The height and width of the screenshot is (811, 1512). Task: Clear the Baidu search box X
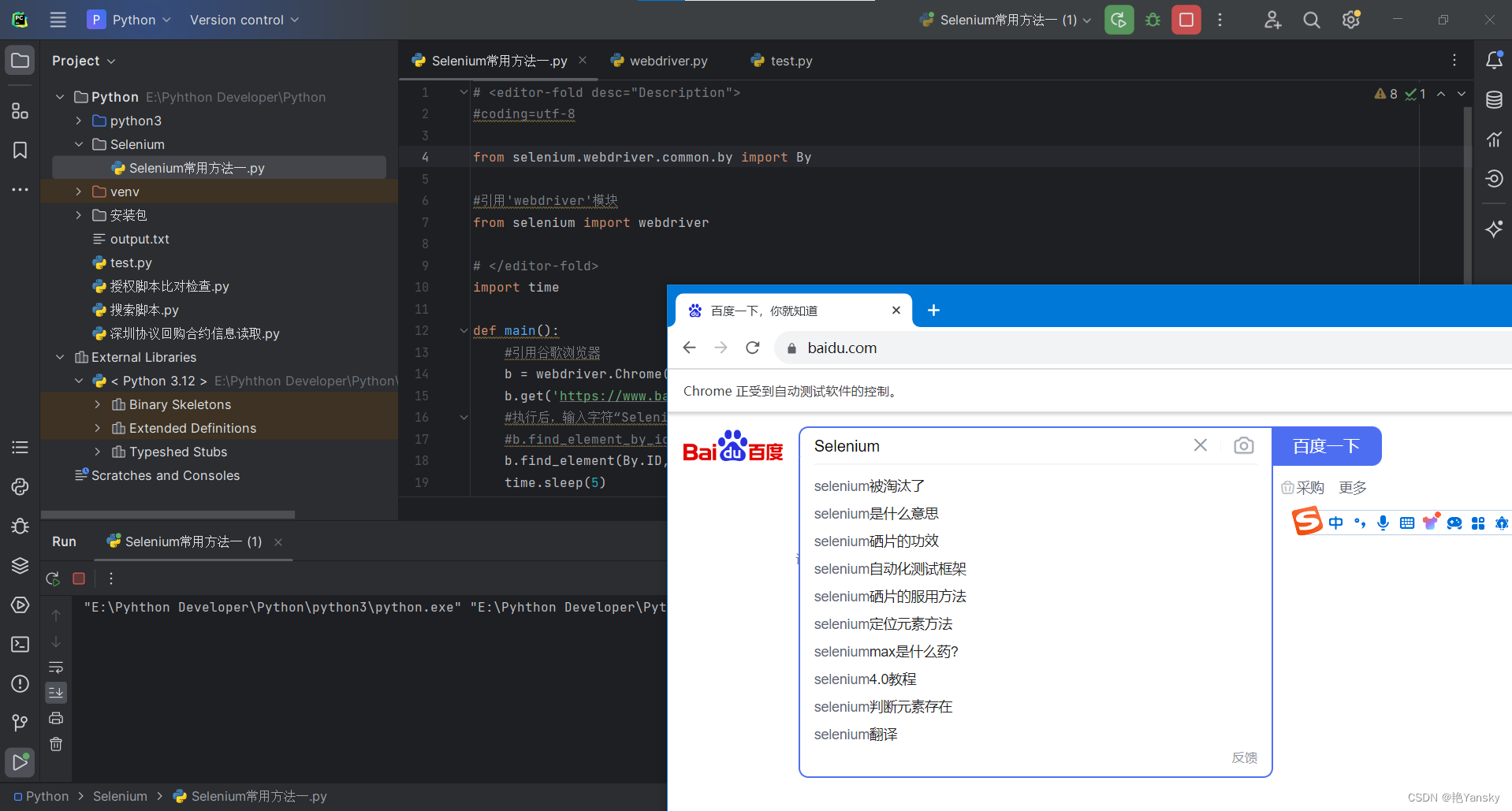pos(1201,445)
